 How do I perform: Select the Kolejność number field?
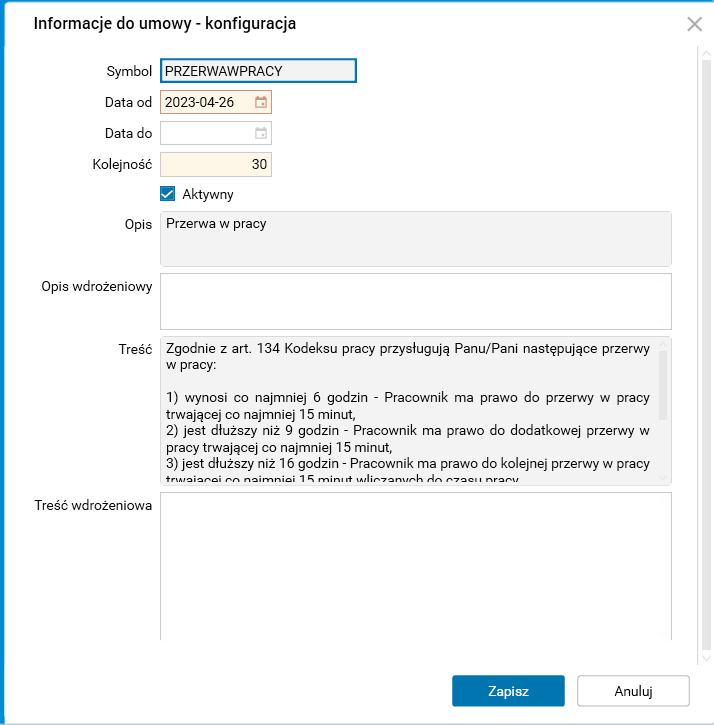(x=215, y=164)
